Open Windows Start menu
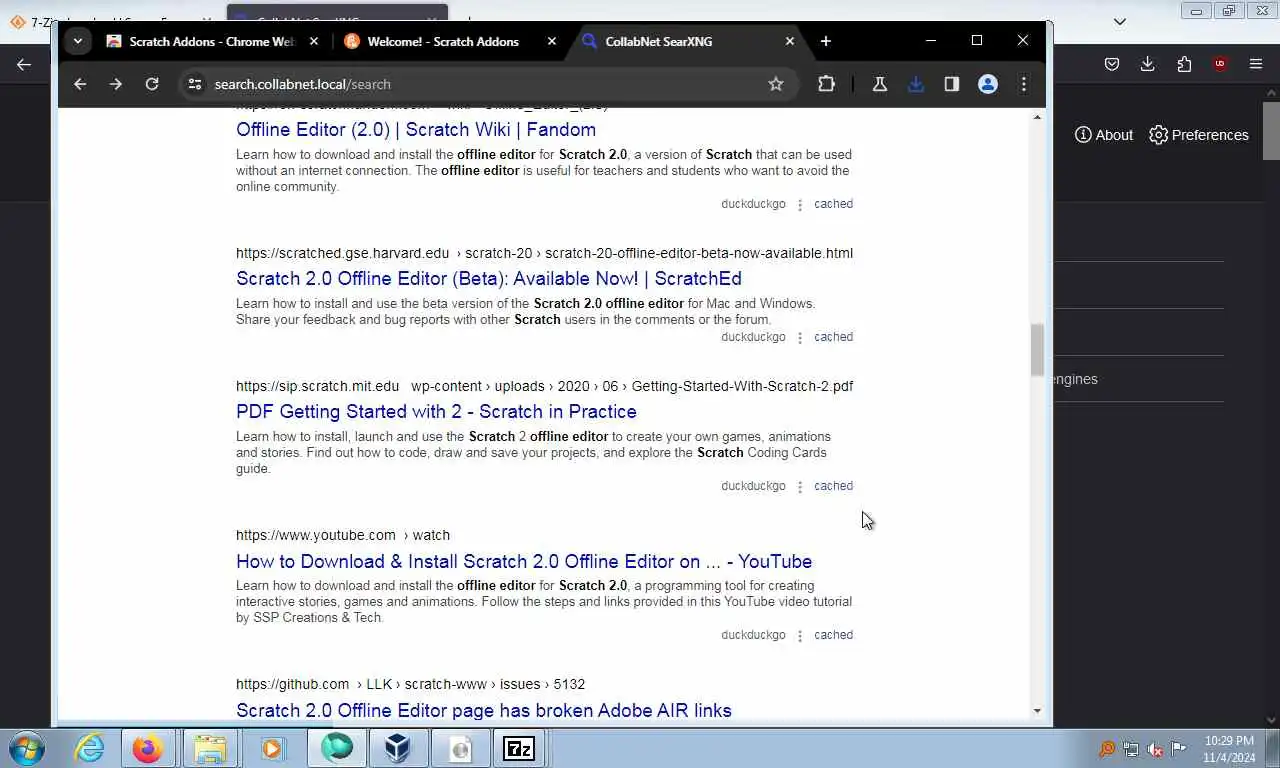Viewport: 1280px width, 768px height. [27, 748]
